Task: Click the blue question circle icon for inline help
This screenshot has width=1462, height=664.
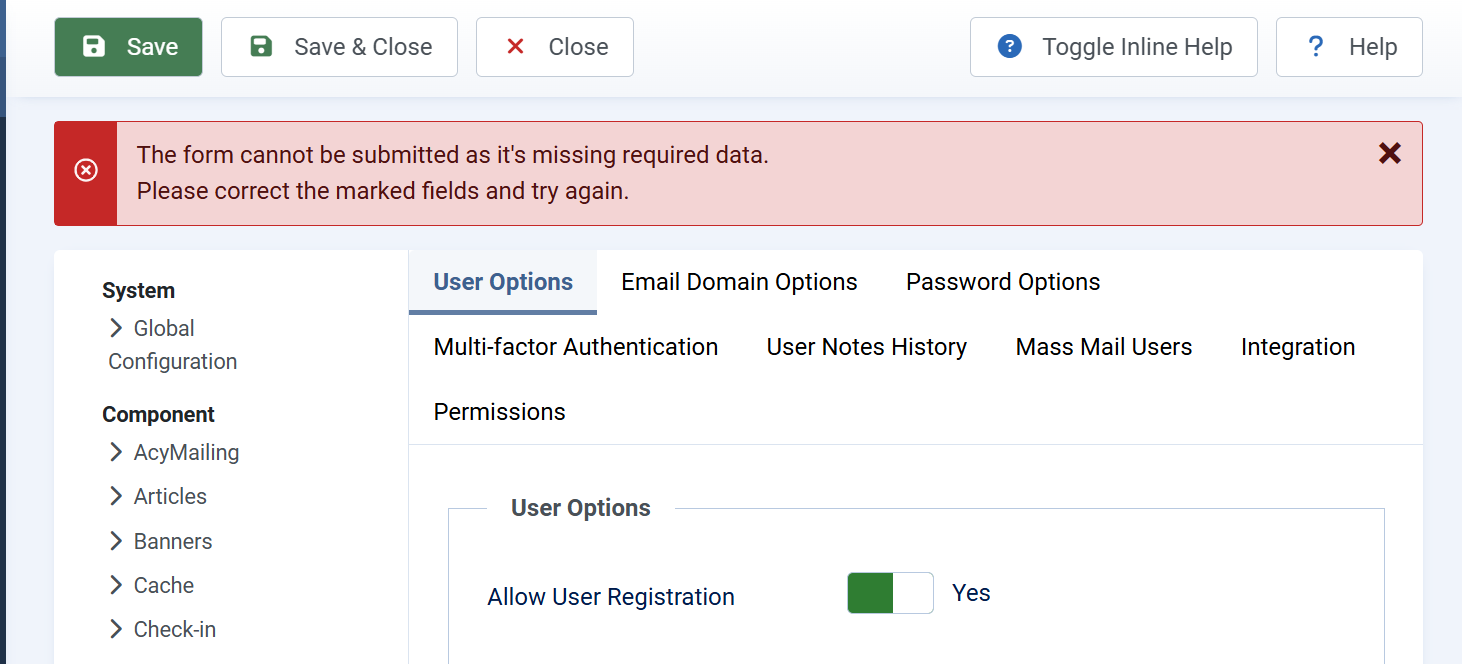Action: (1010, 47)
